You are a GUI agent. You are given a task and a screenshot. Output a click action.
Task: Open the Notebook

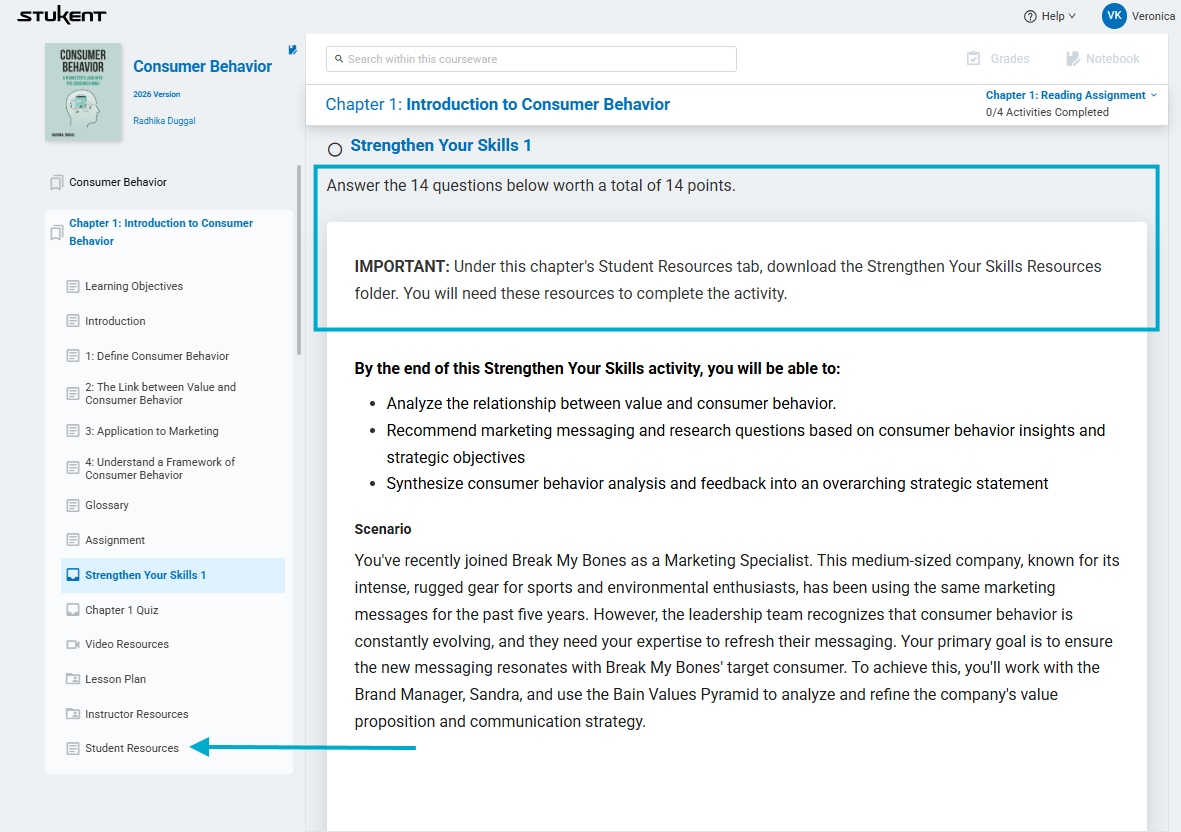coord(1103,59)
